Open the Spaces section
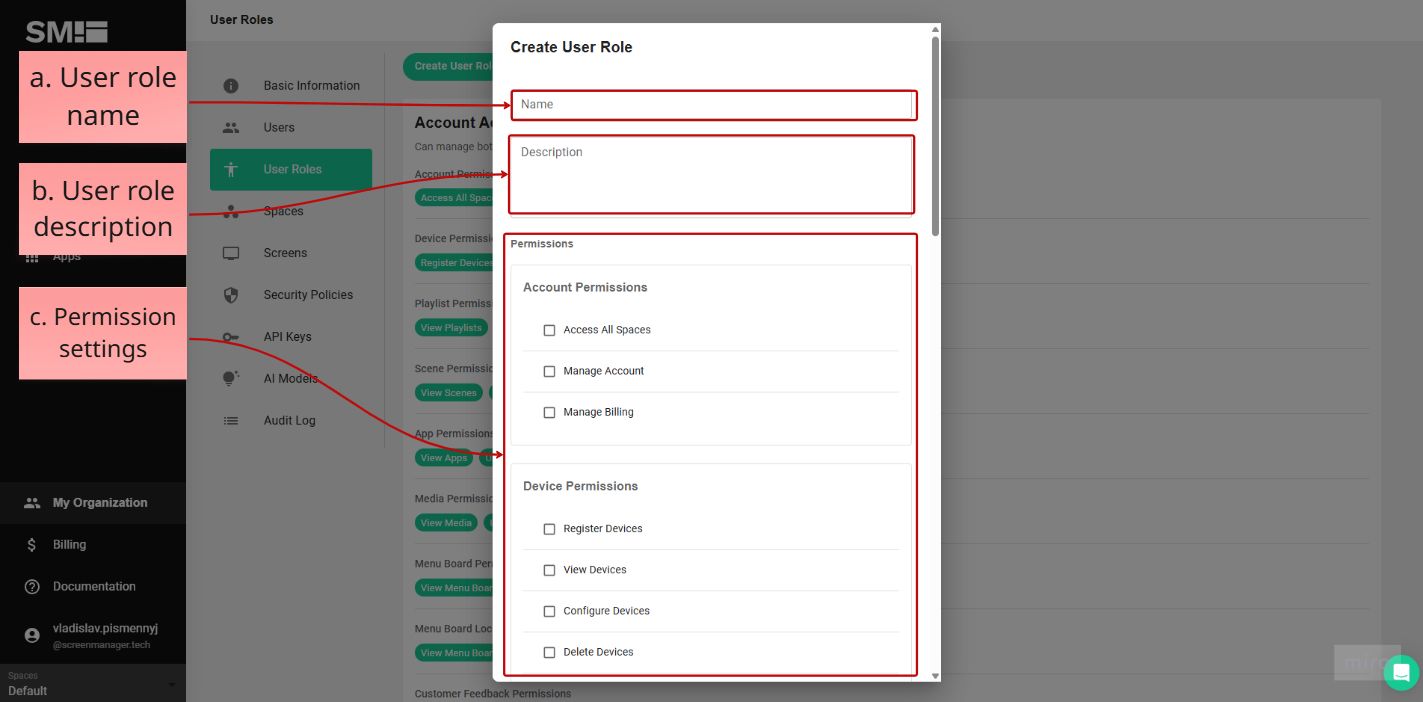 coord(232,211)
